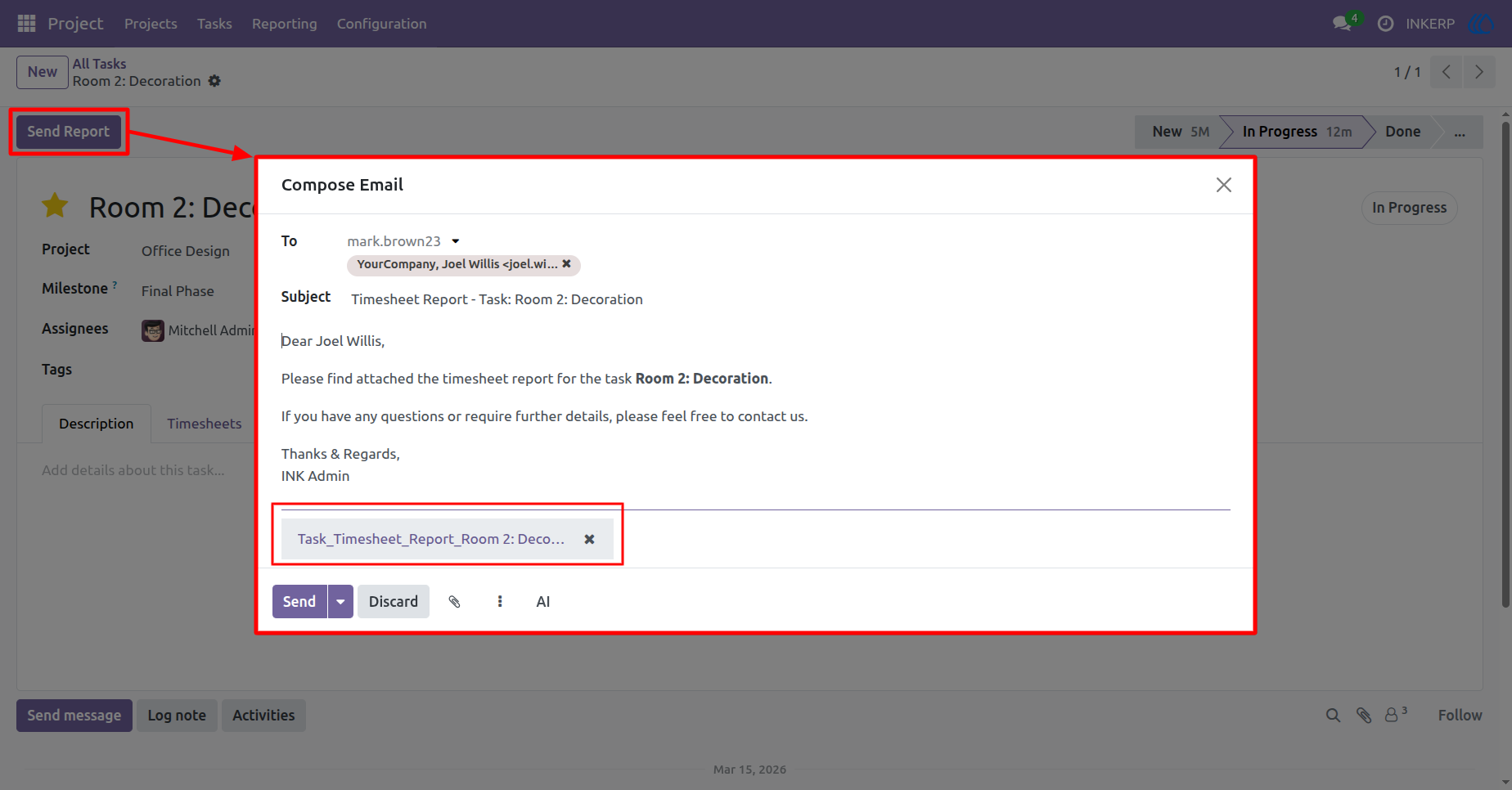Go to previous record arrow
The width and height of the screenshot is (1512, 790).
tap(1447, 72)
